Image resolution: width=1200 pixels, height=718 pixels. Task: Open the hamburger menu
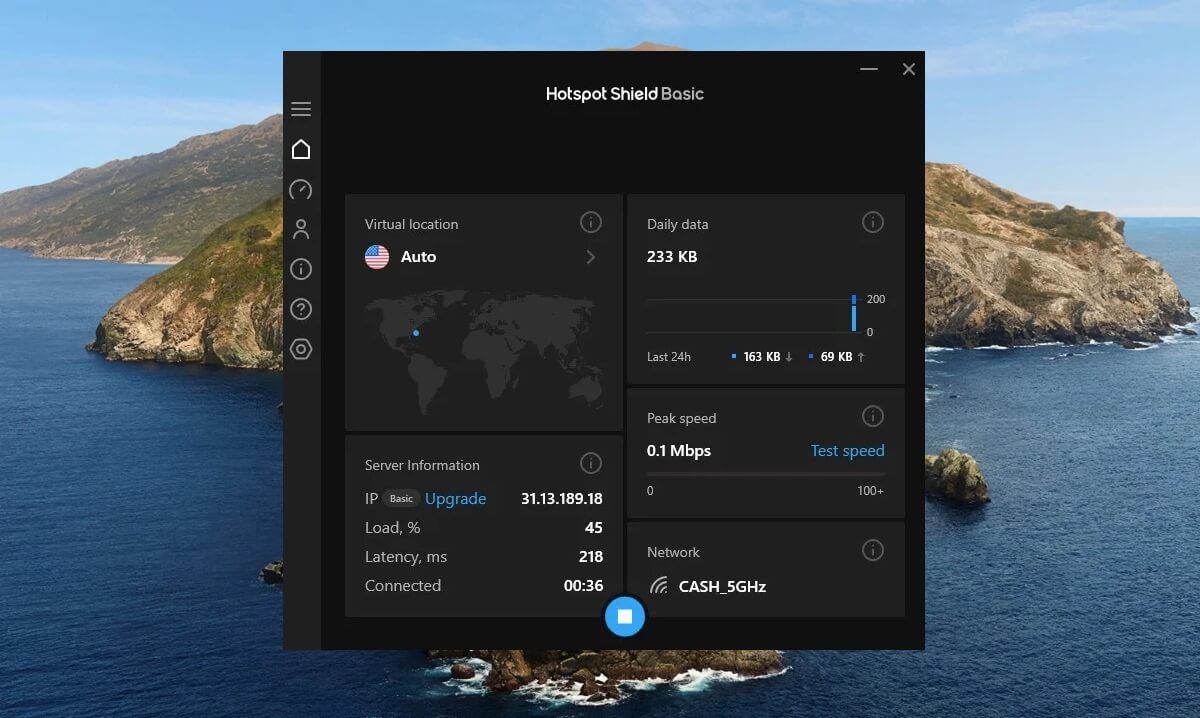click(x=301, y=108)
